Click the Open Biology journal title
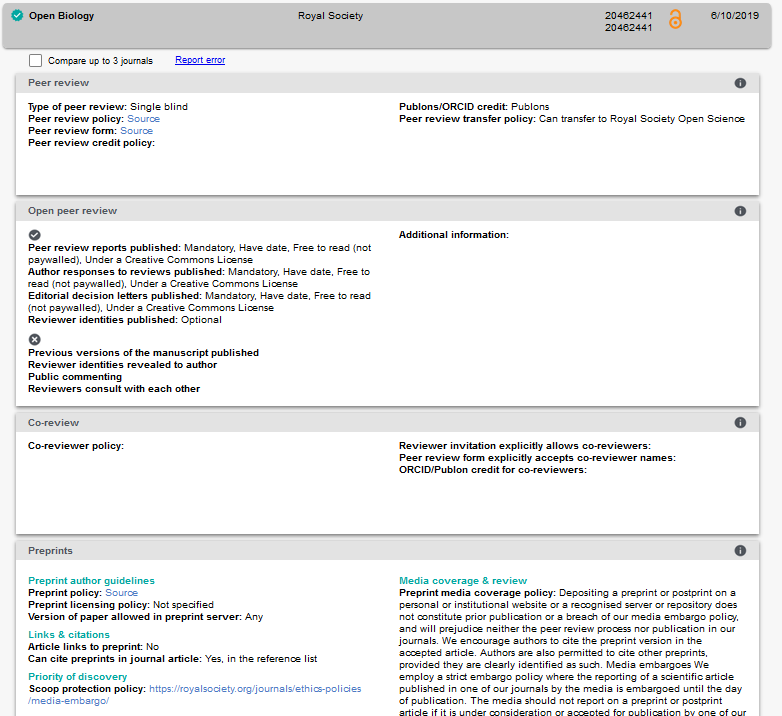 click(61, 15)
